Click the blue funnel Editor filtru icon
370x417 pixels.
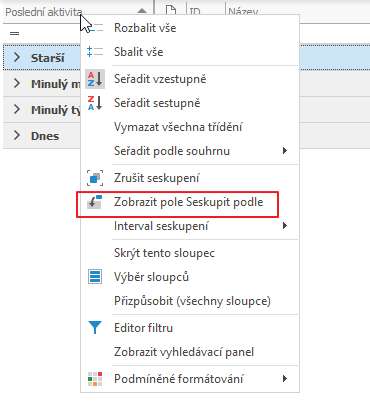pos(95,328)
